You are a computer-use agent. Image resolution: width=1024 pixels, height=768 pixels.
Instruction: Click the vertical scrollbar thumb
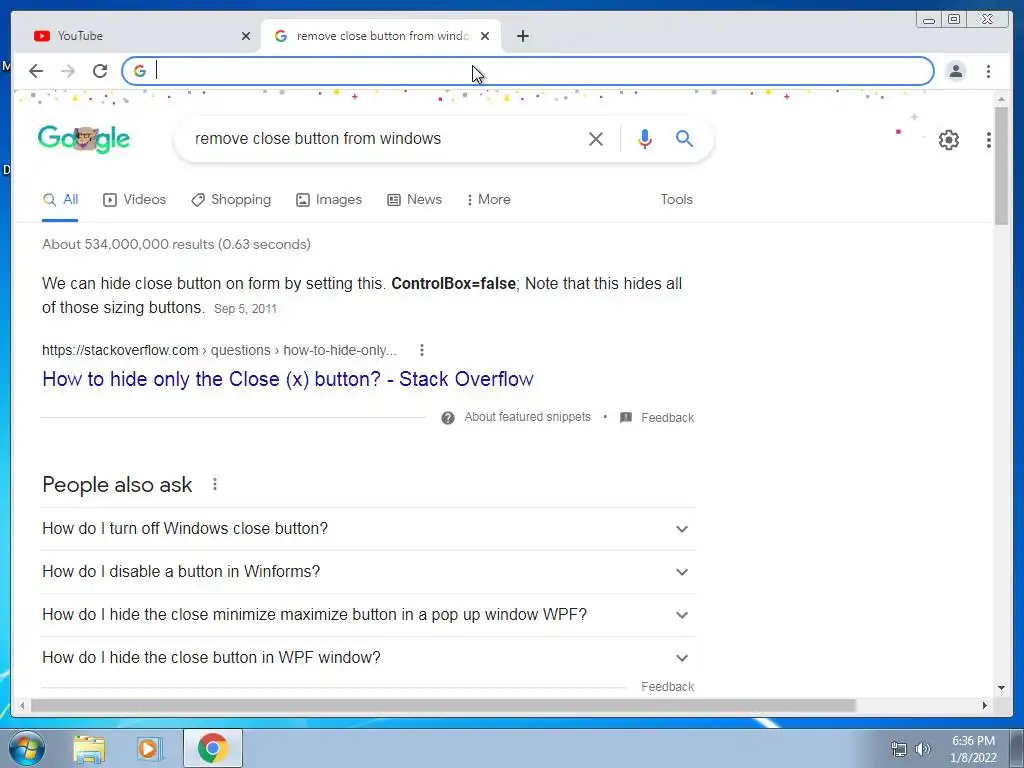[x=1001, y=166]
